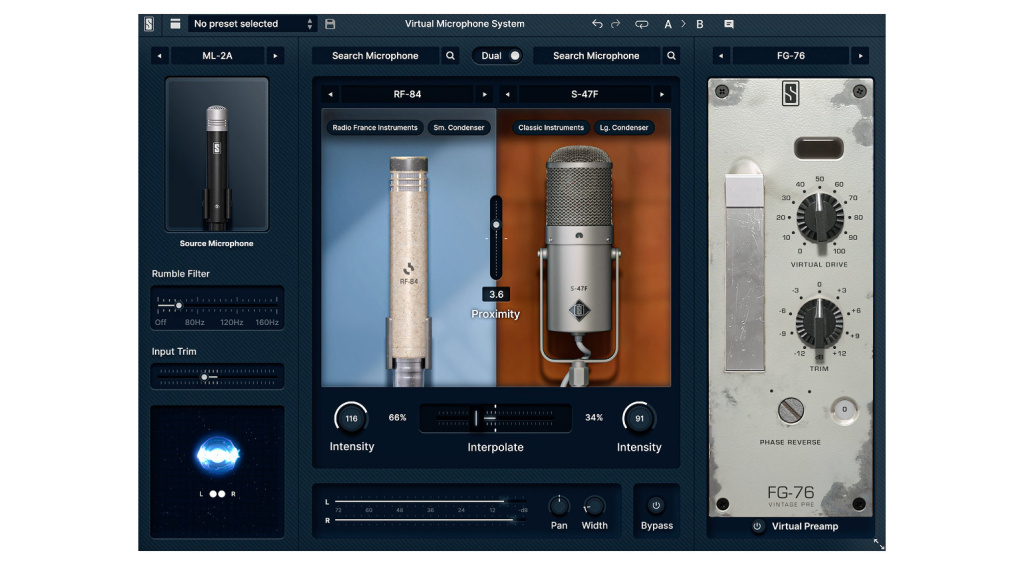Click the Interpolate slider handle
The image size is (1024, 565).
pos(476,418)
